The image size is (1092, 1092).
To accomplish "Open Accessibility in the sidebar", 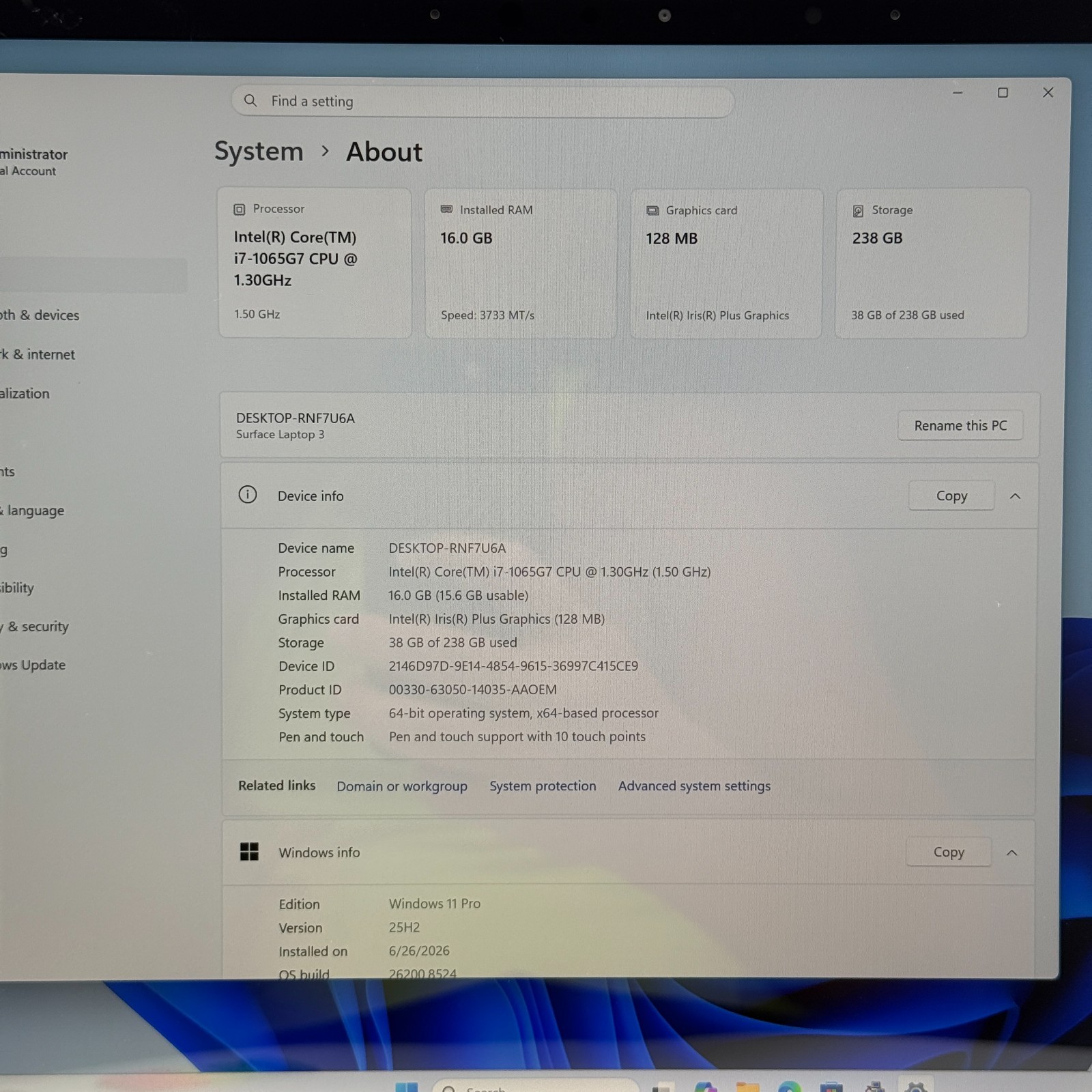I will coord(17,588).
